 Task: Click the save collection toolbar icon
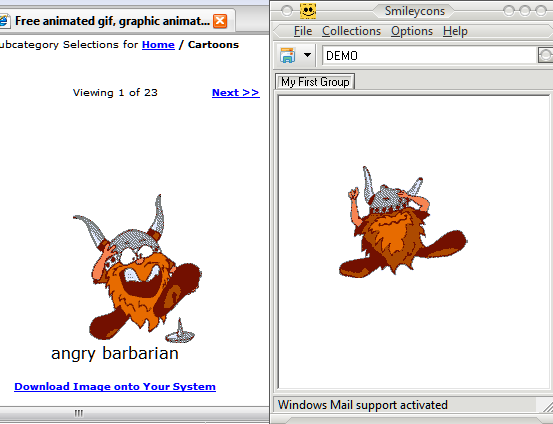click(288, 55)
